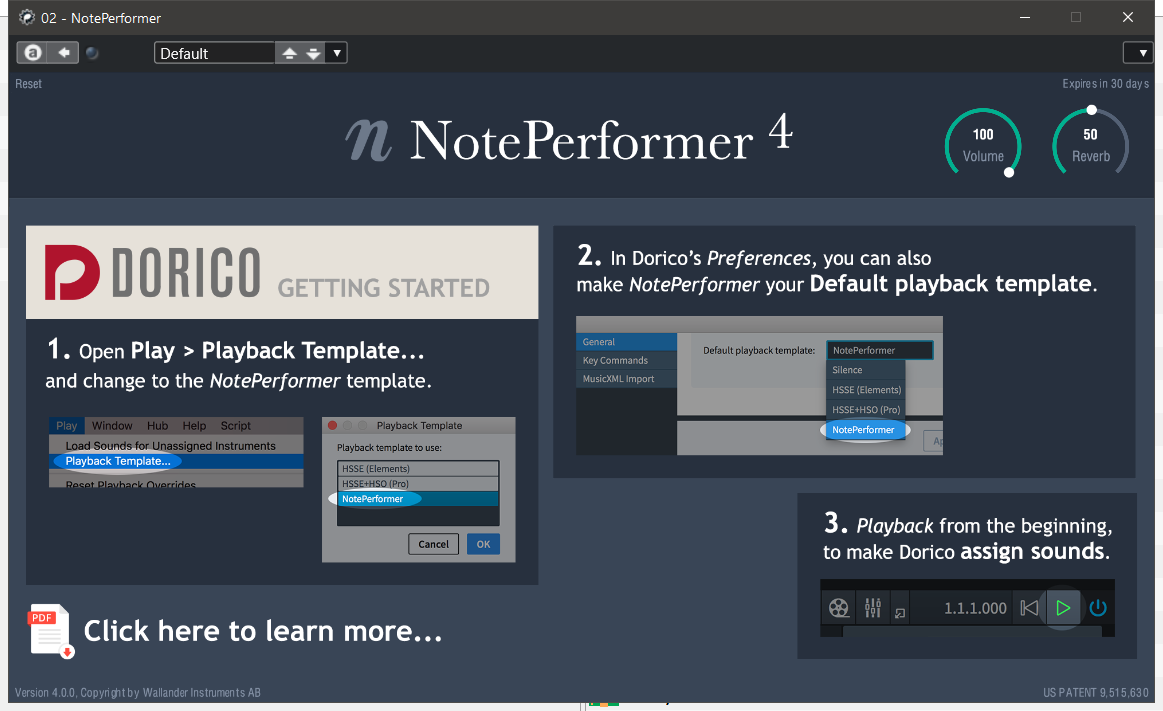The image size is (1163, 711).
Task: Click the round blue indicator light
Action: [93, 53]
